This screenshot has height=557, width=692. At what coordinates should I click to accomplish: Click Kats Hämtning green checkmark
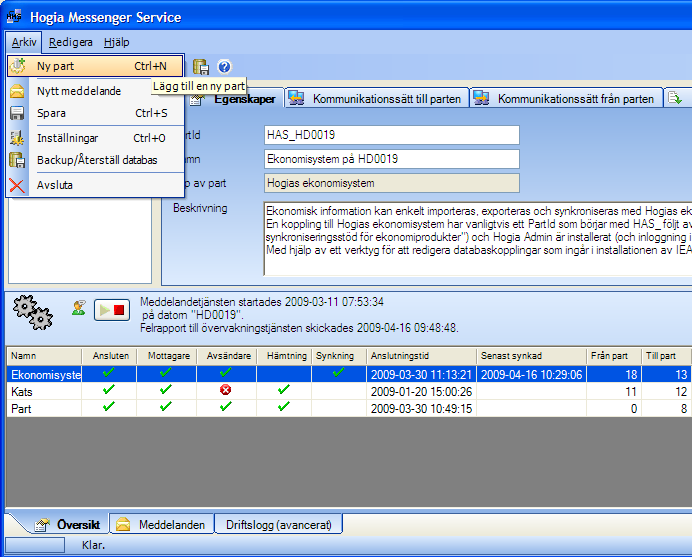tap(284, 389)
